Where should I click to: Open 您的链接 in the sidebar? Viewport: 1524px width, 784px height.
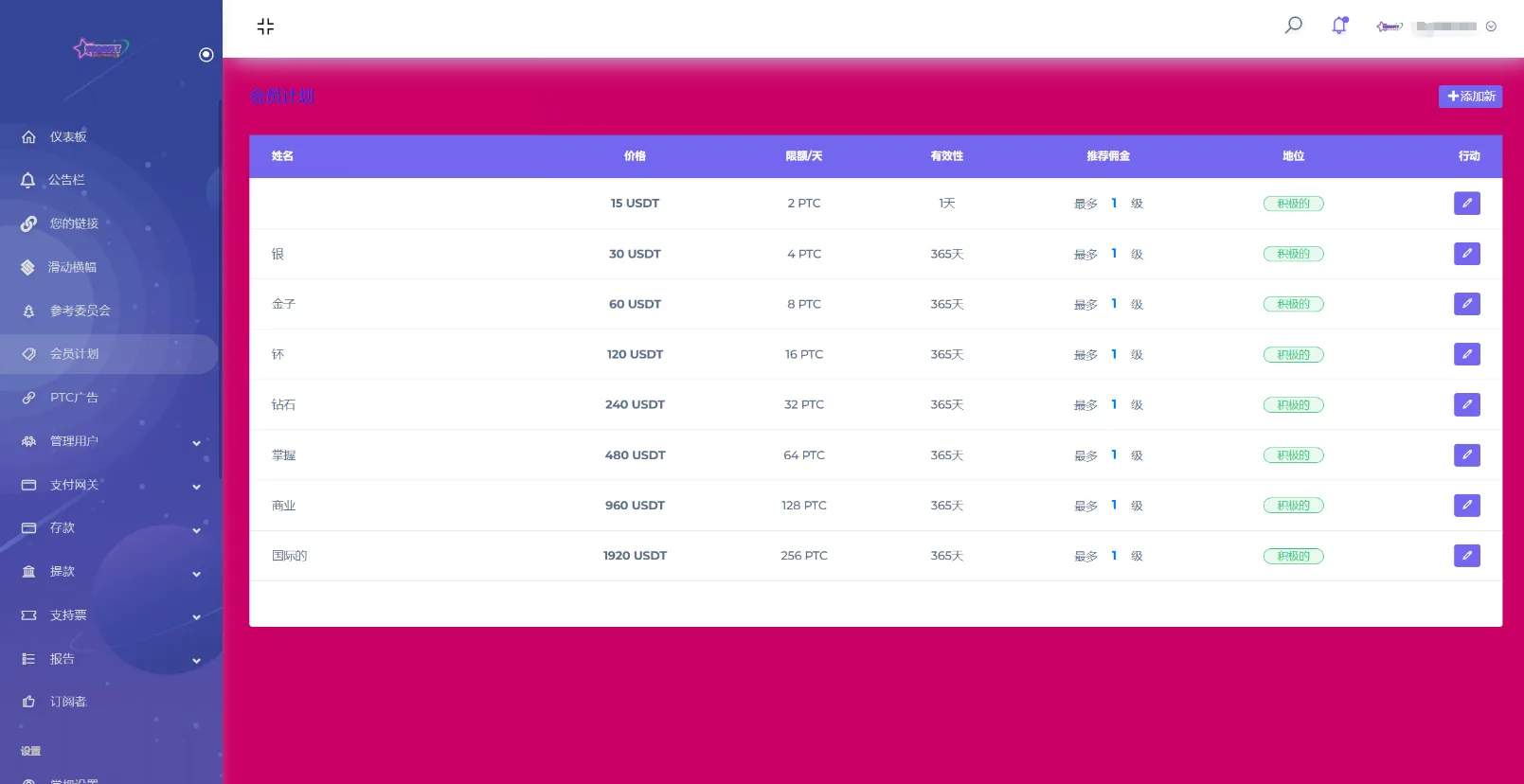click(x=74, y=223)
